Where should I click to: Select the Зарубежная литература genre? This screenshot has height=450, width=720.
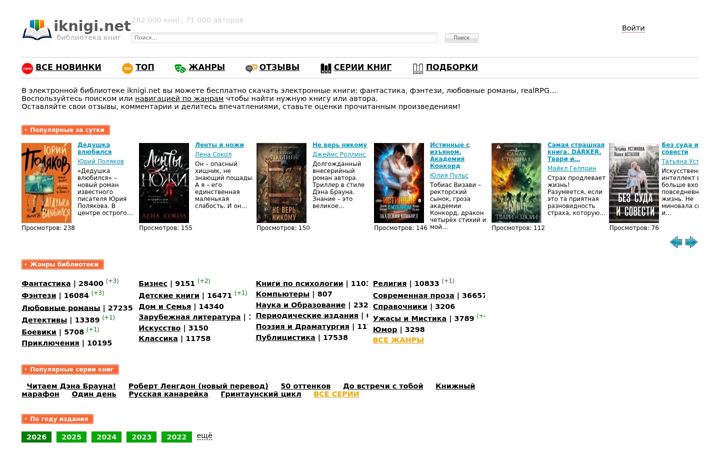[190, 317]
